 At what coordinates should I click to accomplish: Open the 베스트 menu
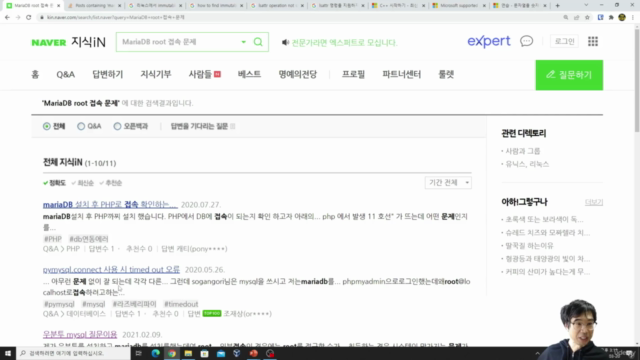[249, 74]
